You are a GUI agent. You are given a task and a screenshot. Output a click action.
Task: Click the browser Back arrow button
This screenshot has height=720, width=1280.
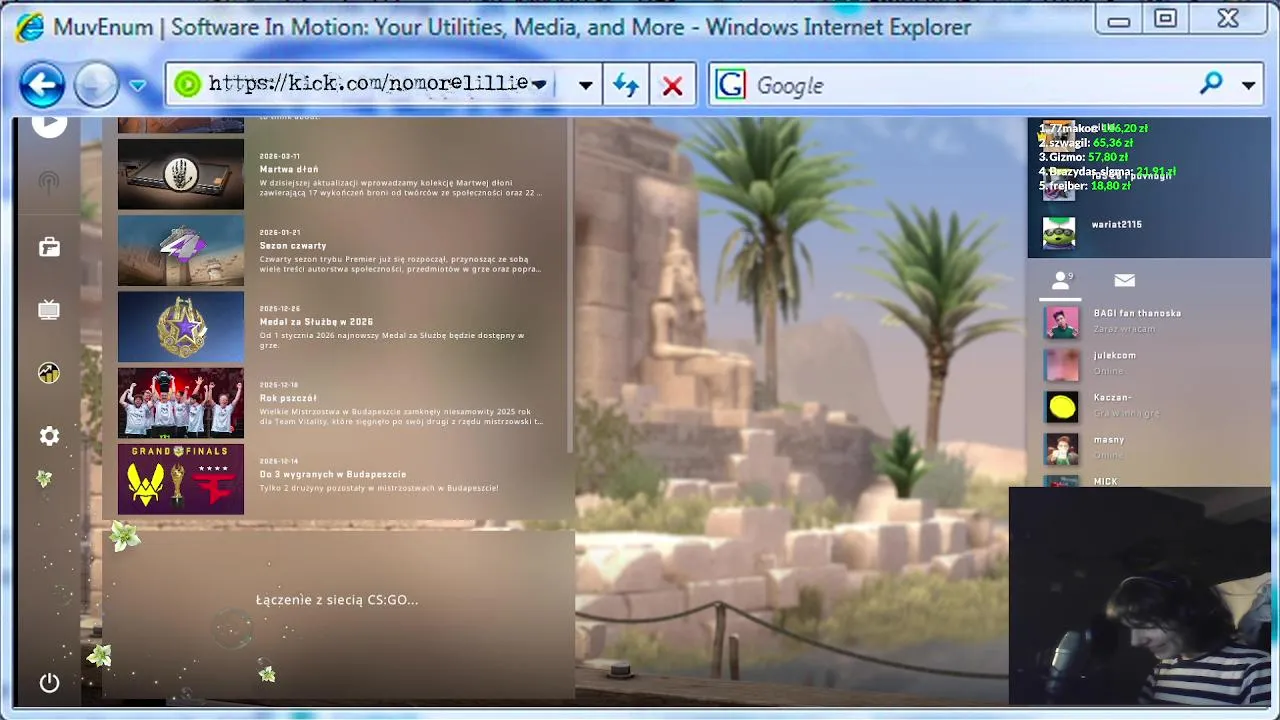pos(42,85)
